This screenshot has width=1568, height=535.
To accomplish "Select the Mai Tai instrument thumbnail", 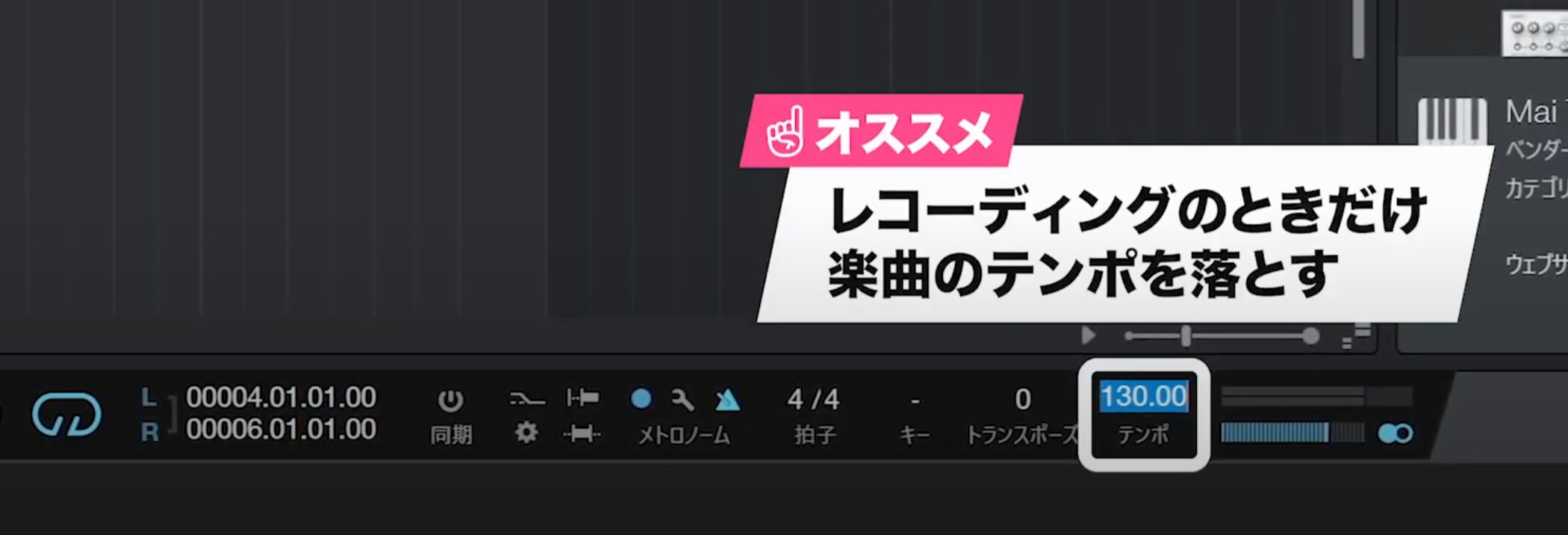I will tap(1452, 122).
